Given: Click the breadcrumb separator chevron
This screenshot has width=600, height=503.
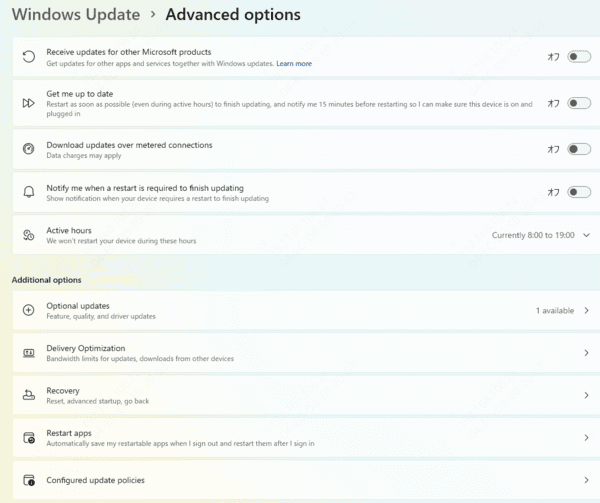Looking at the screenshot, I should click(153, 15).
